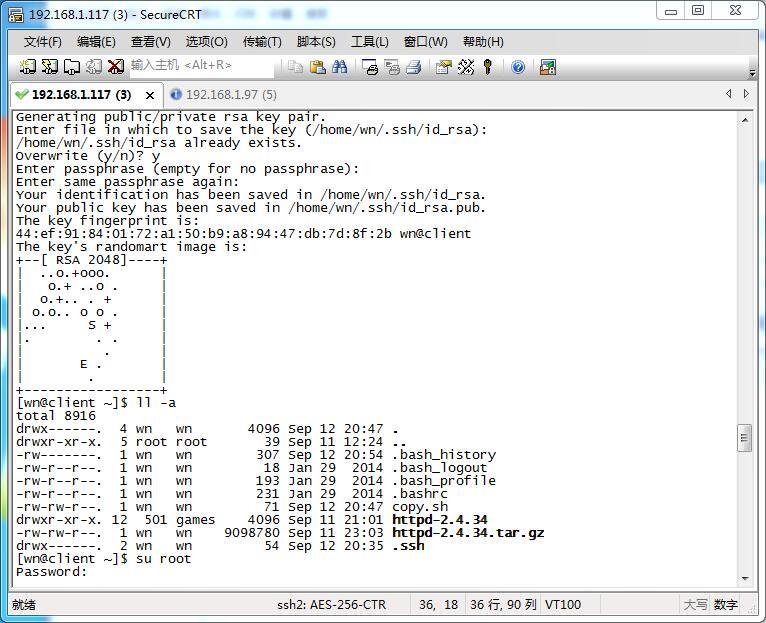Select the 192.168.1.117 (3) tab

coord(81,95)
